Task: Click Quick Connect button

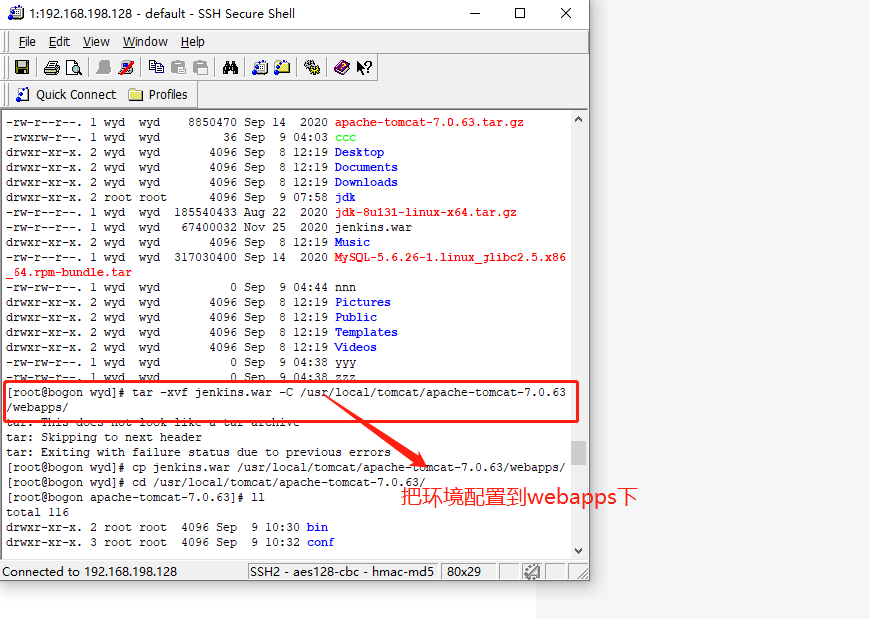Action: pos(66,95)
